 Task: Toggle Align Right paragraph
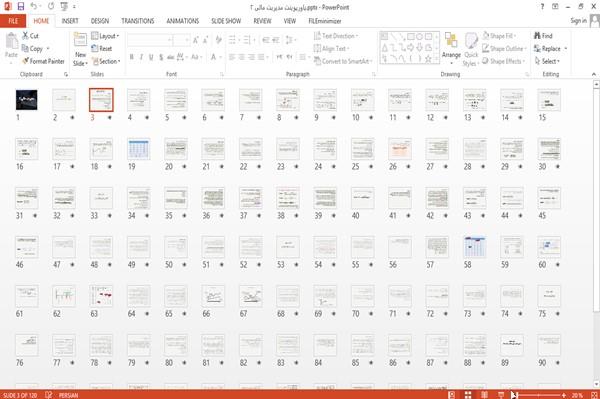(251, 57)
